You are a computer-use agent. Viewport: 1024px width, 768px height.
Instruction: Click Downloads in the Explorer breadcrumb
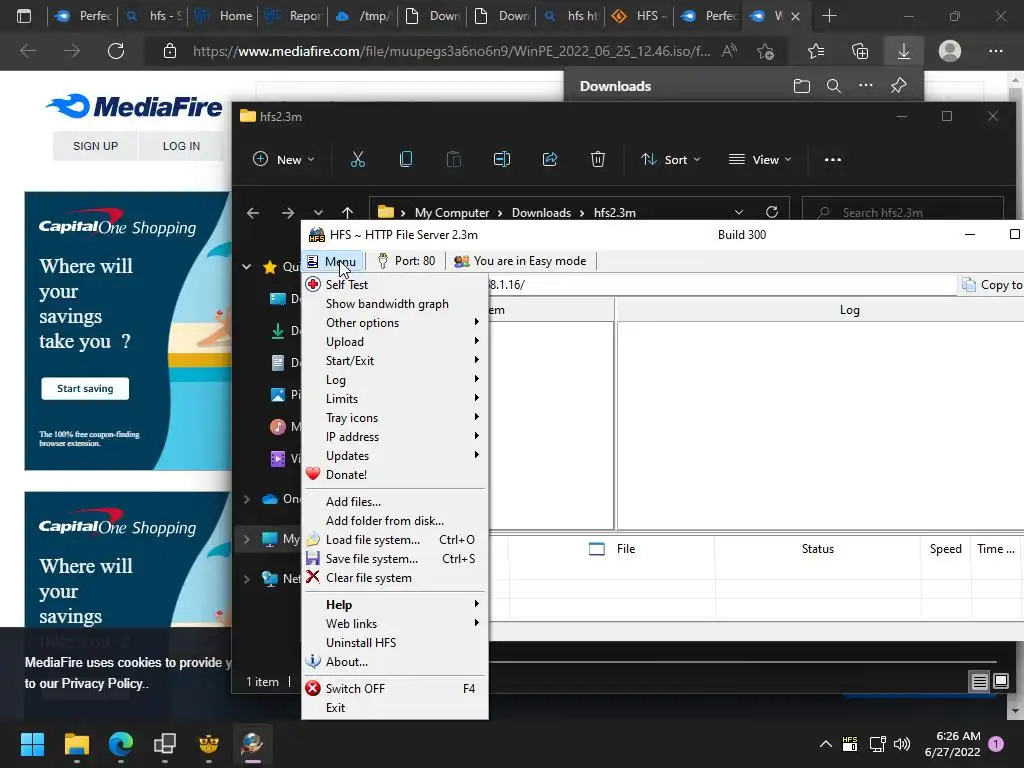[541, 213]
